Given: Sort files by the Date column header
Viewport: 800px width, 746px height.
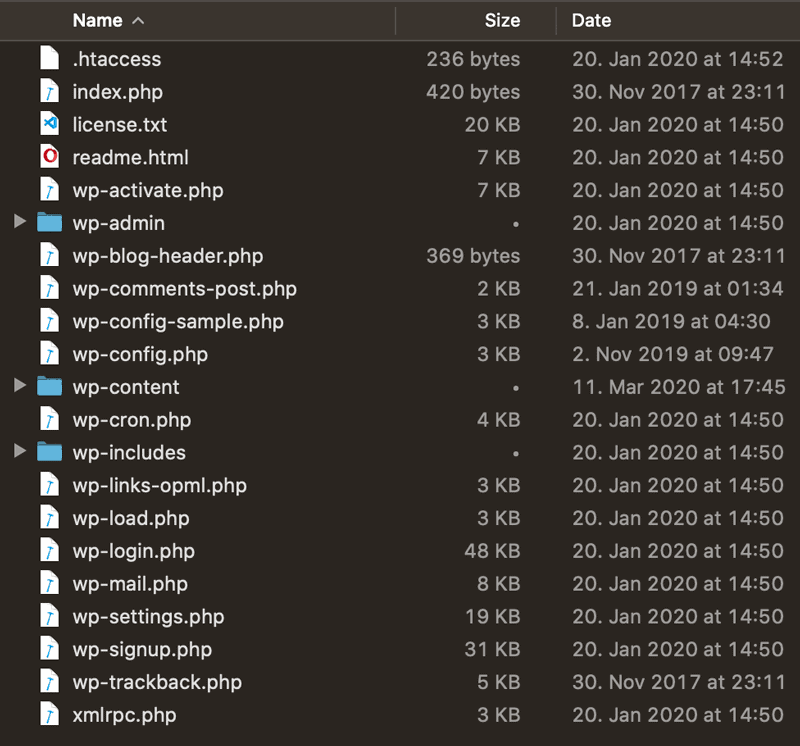Looking at the screenshot, I should tap(591, 20).
